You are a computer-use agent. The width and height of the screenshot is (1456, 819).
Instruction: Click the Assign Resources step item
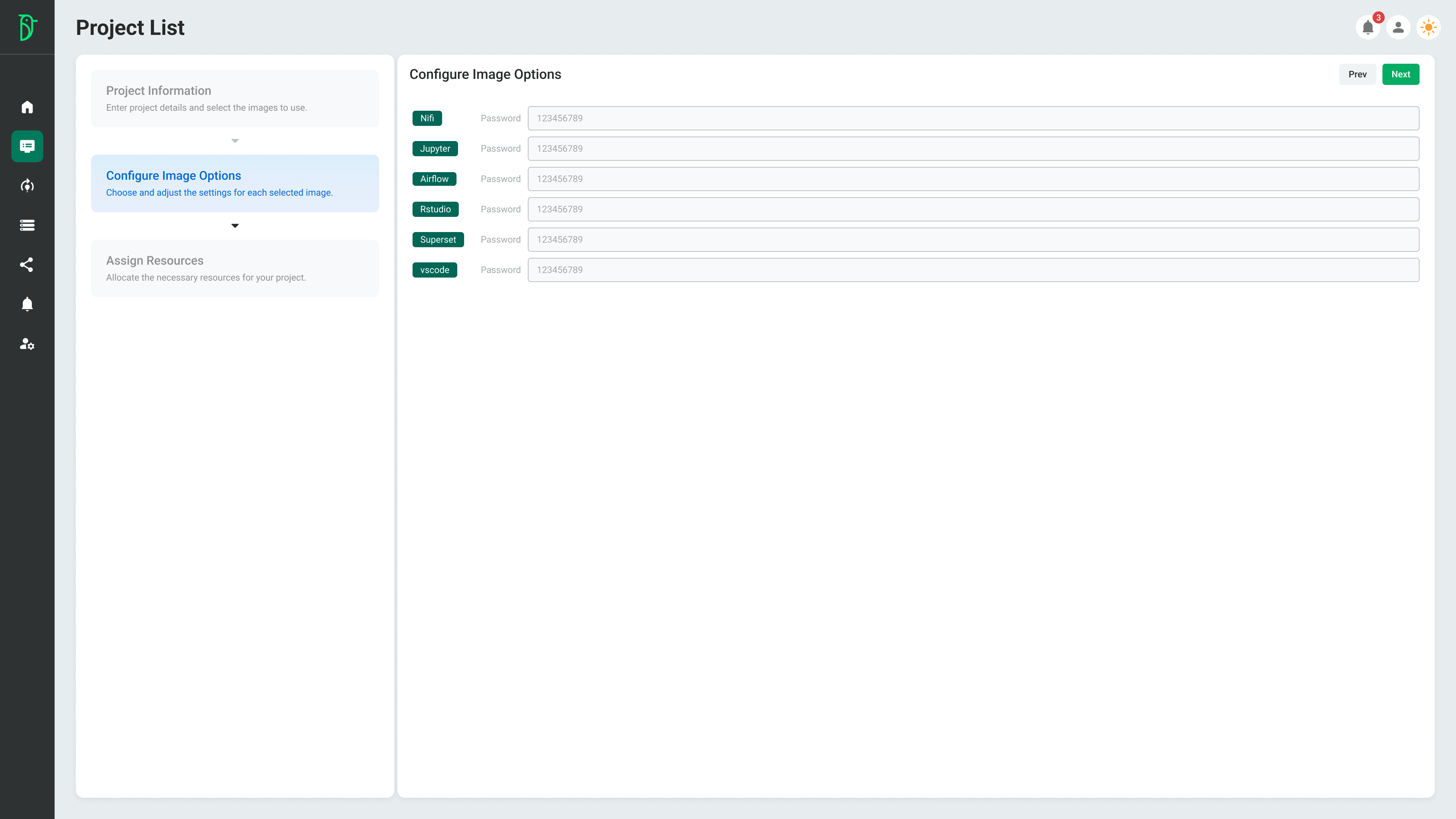[235, 268]
